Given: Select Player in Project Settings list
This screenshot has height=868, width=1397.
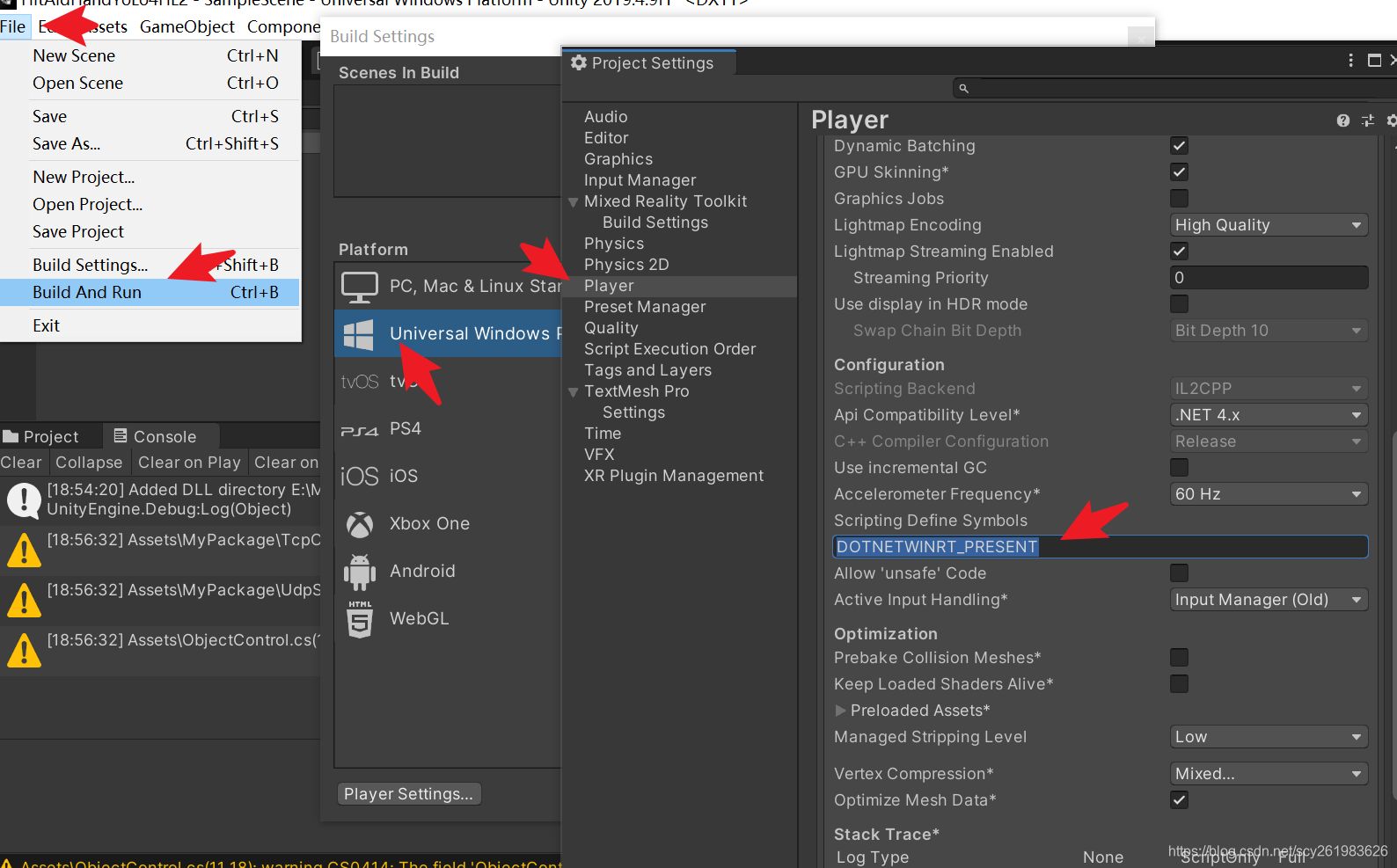Looking at the screenshot, I should point(680,286).
